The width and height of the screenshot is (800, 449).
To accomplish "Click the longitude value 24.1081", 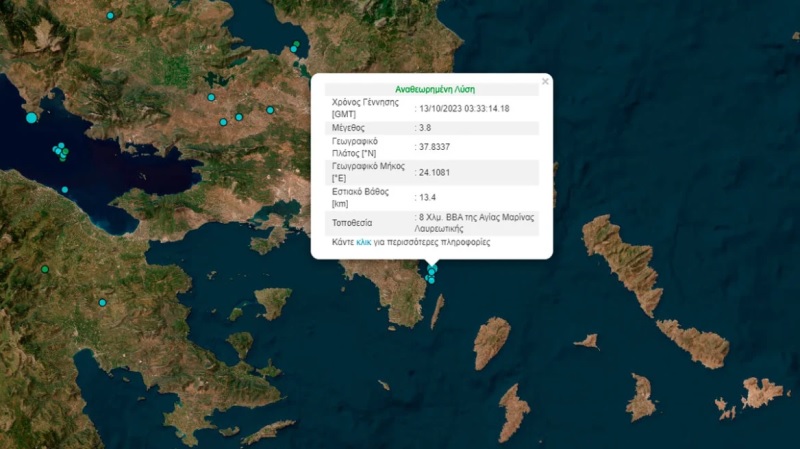I will pyautogui.click(x=434, y=173).
